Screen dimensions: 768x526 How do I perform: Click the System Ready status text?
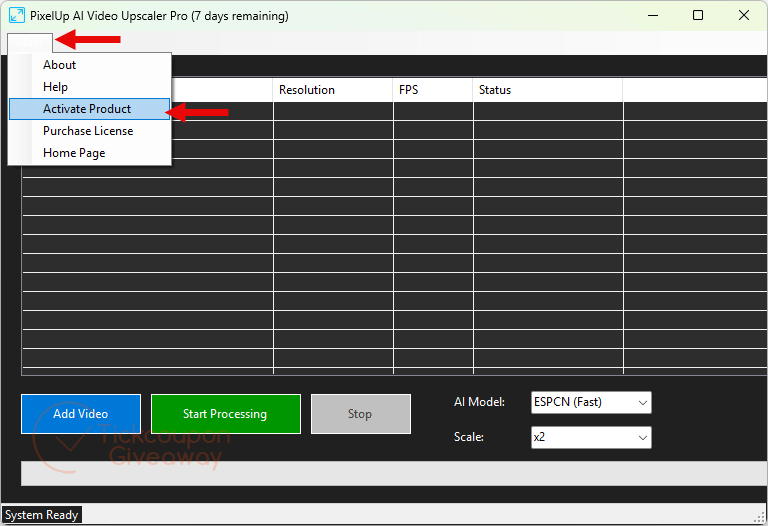42,515
